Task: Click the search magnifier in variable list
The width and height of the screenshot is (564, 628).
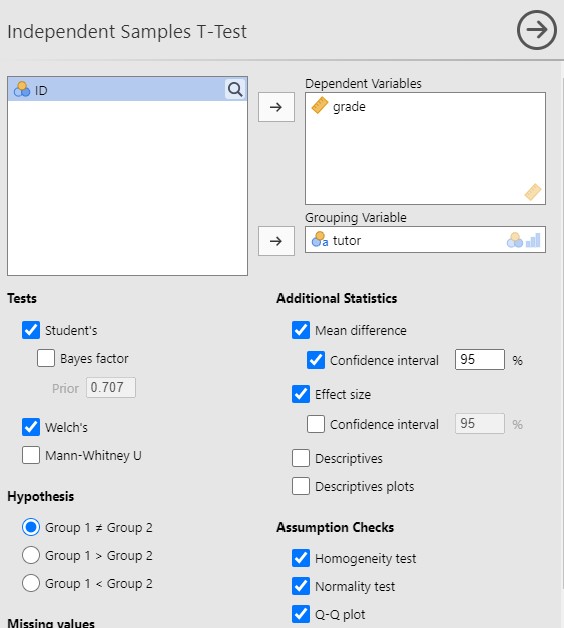Action: pos(235,89)
